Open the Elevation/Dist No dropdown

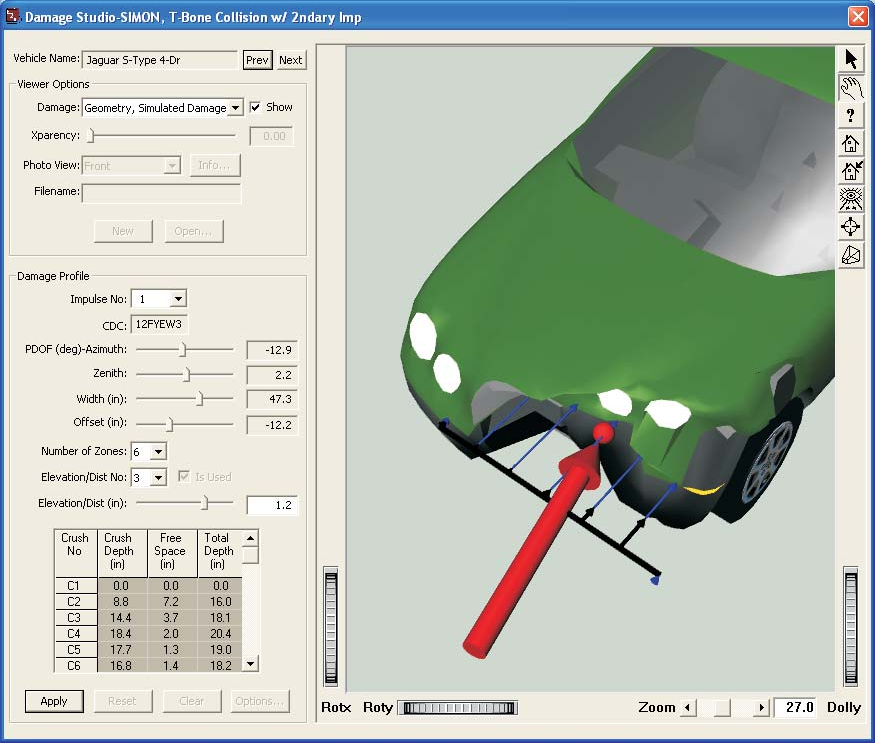tap(158, 477)
